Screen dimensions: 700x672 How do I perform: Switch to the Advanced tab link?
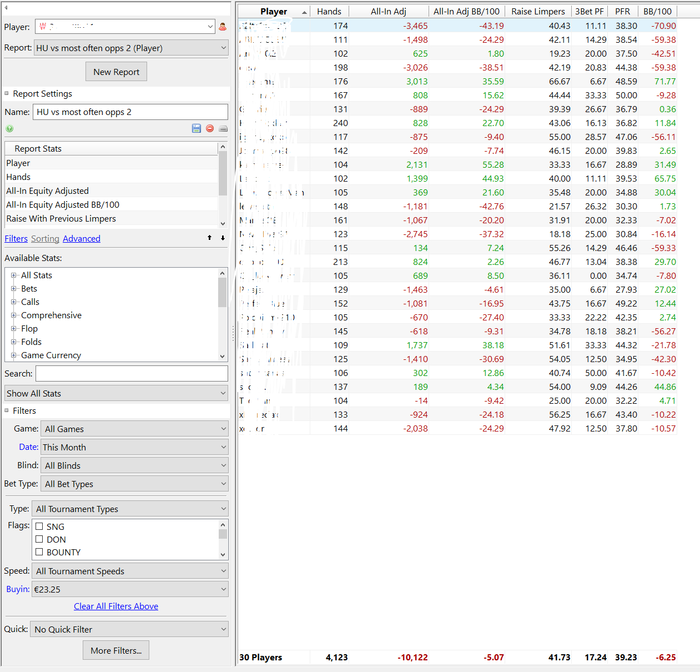point(82,239)
